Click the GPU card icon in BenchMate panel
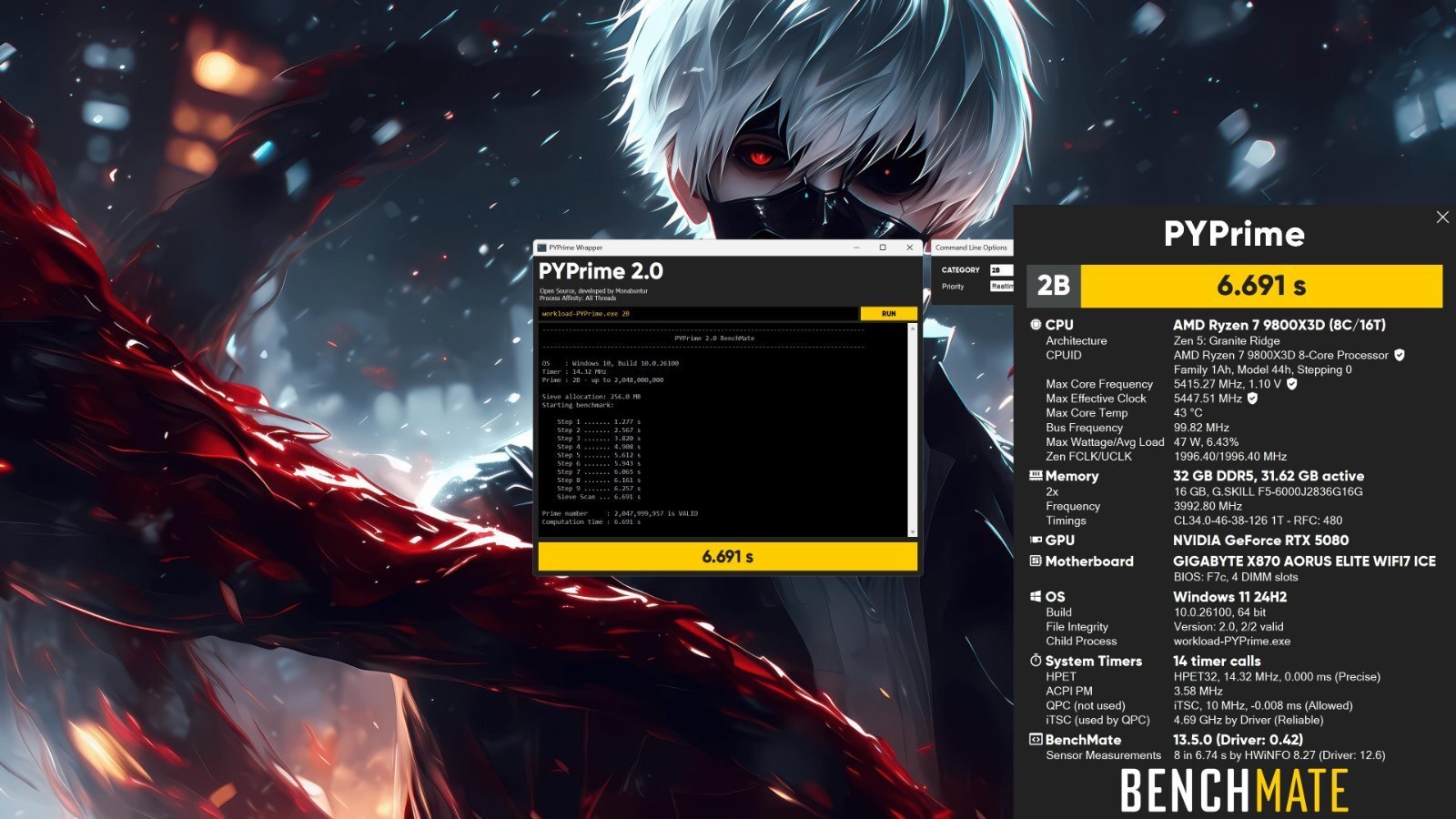This screenshot has height=819, width=1456. coord(1036,540)
